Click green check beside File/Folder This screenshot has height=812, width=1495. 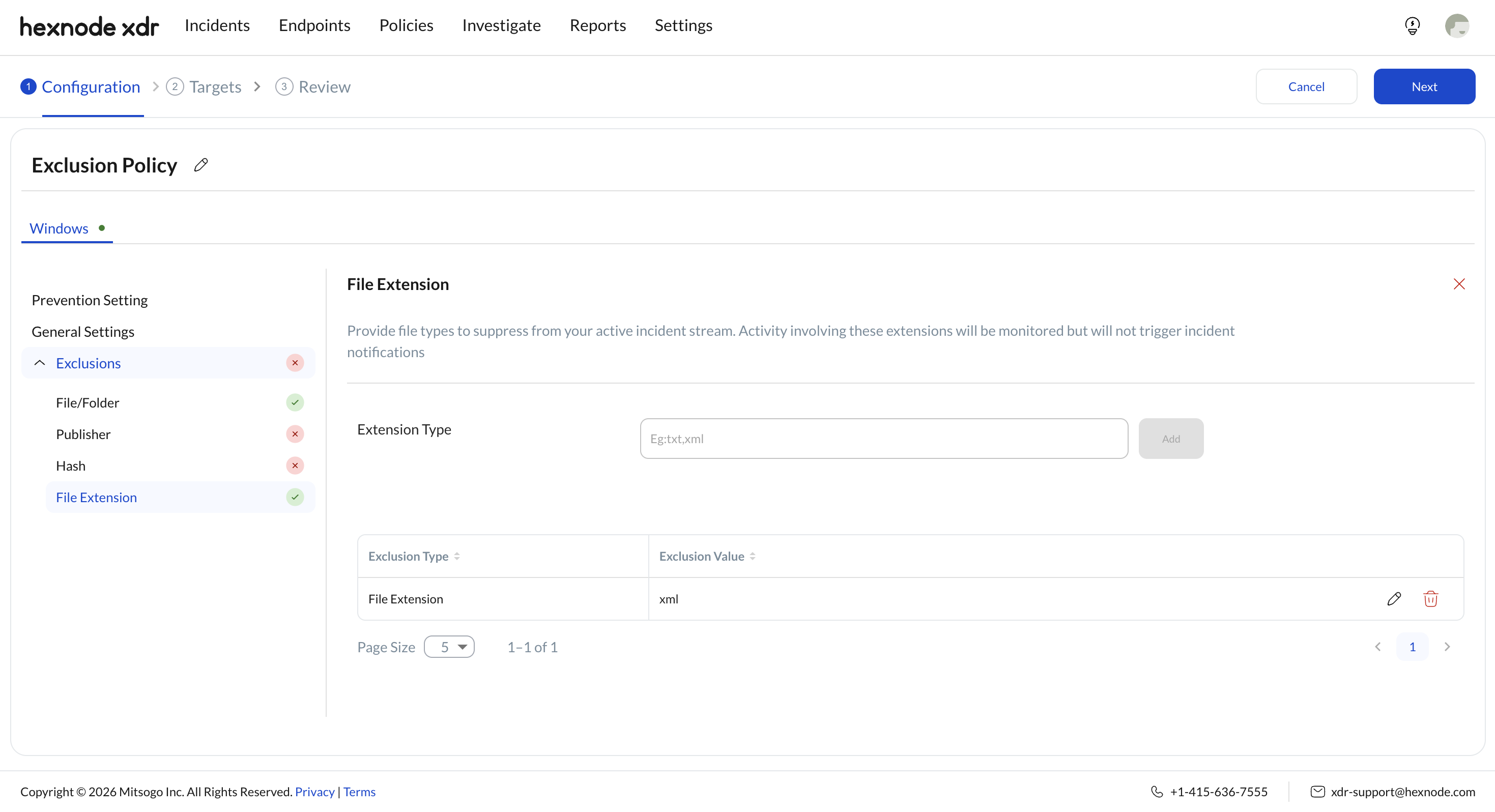(295, 403)
